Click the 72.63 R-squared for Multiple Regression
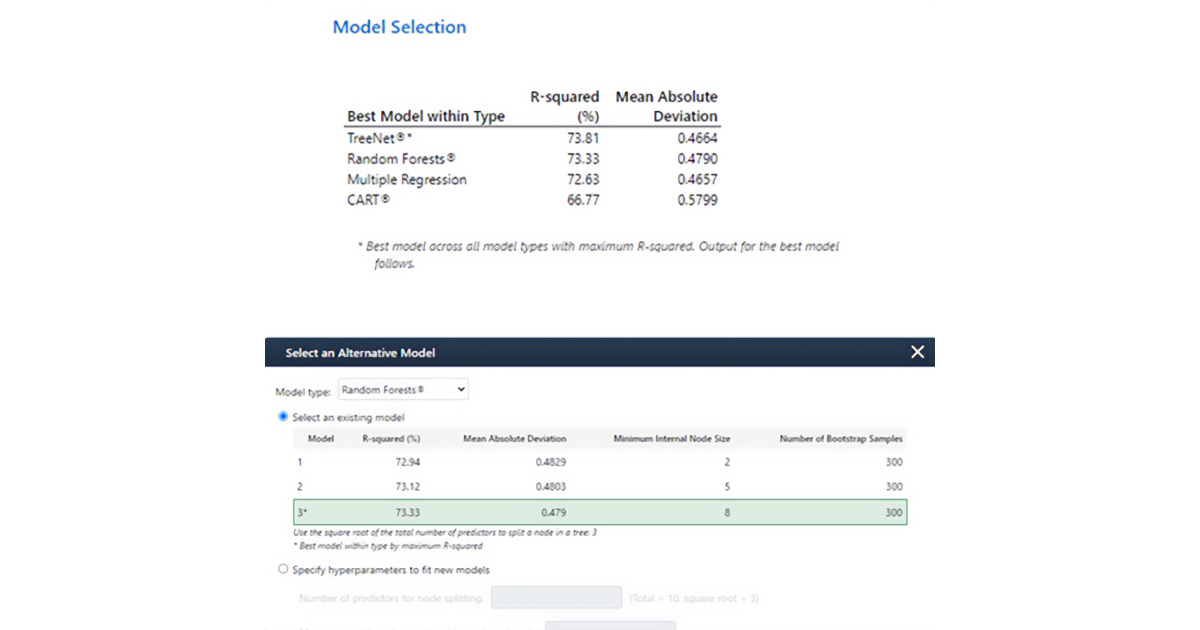Viewport: 1200px width, 630px height. point(582,179)
